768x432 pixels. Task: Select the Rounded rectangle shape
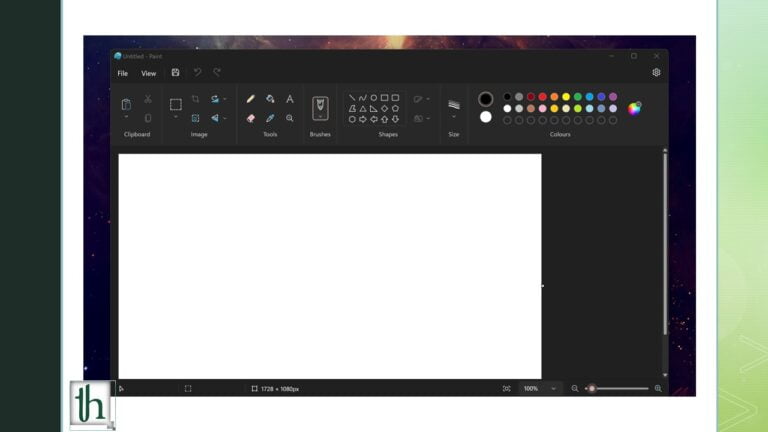[395, 97]
